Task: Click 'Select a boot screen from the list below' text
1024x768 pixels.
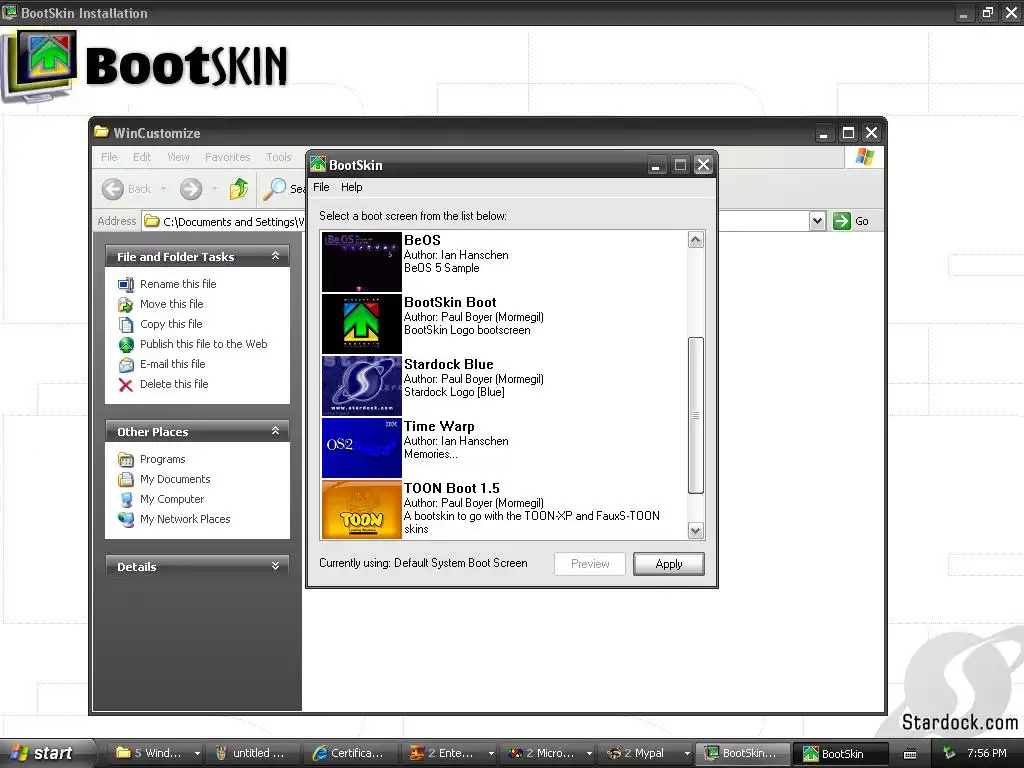Action: (x=413, y=216)
